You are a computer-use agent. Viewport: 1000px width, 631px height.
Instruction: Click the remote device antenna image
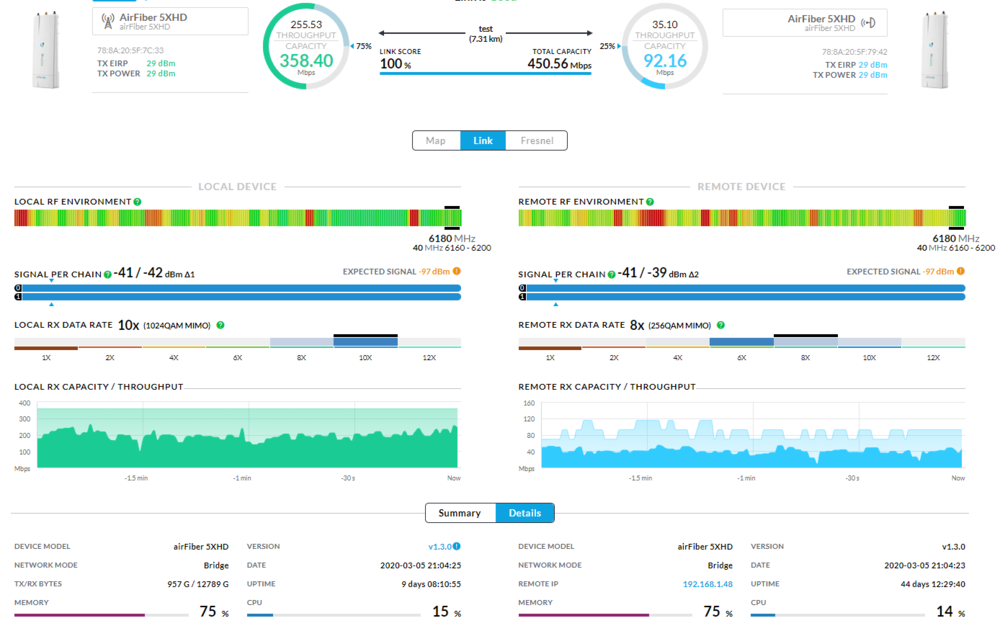click(939, 50)
